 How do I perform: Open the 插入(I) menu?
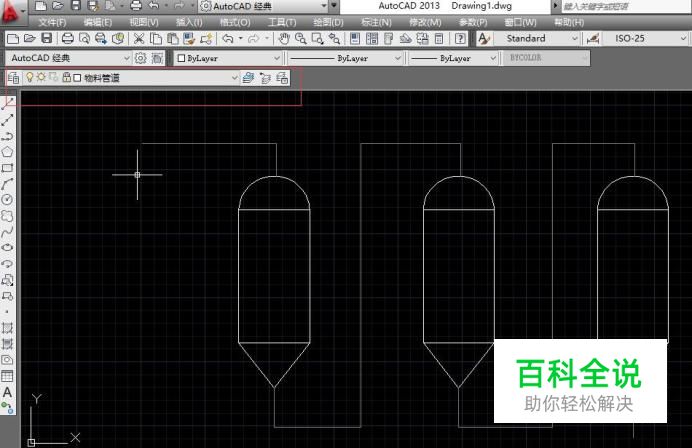[x=189, y=22]
